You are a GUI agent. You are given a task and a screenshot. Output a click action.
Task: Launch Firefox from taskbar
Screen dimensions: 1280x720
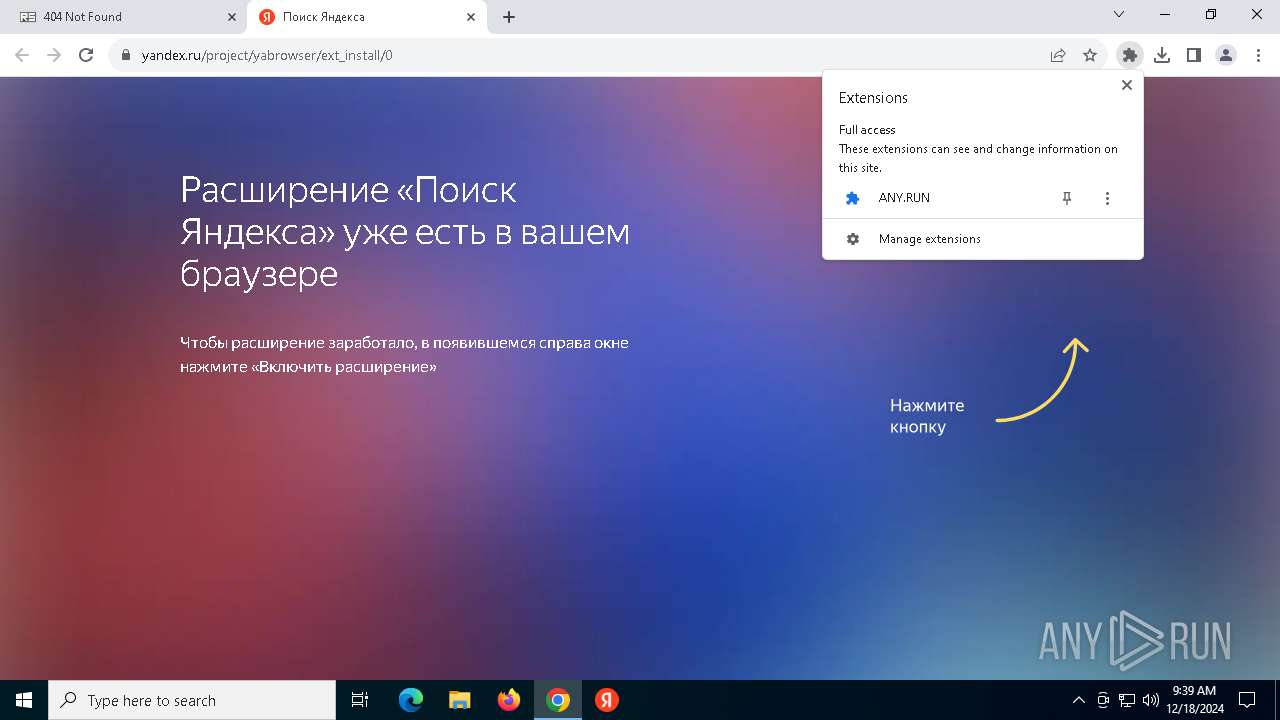tap(509, 700)
